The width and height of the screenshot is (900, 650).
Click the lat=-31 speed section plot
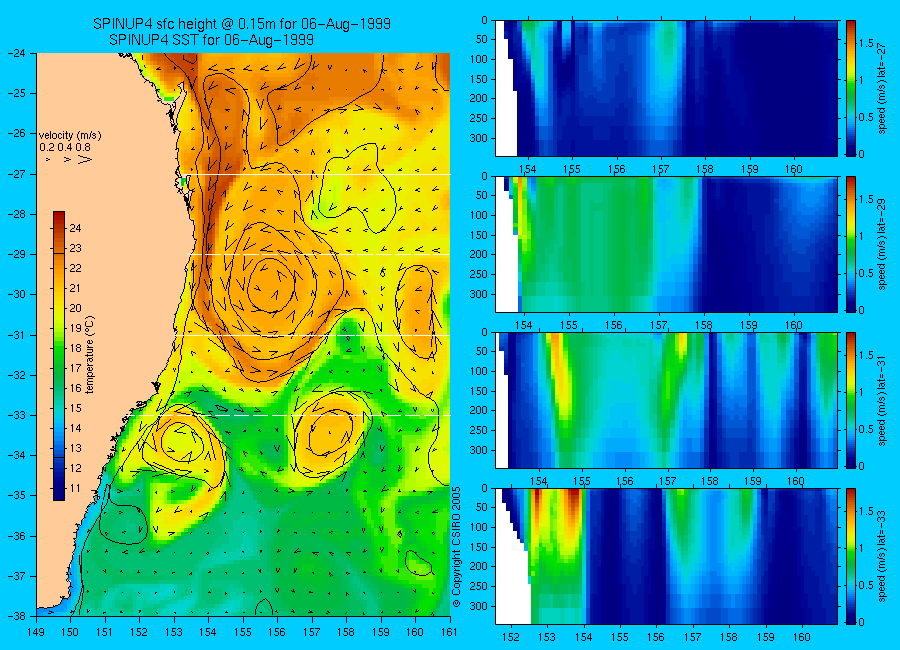click(x=666, y=400)
